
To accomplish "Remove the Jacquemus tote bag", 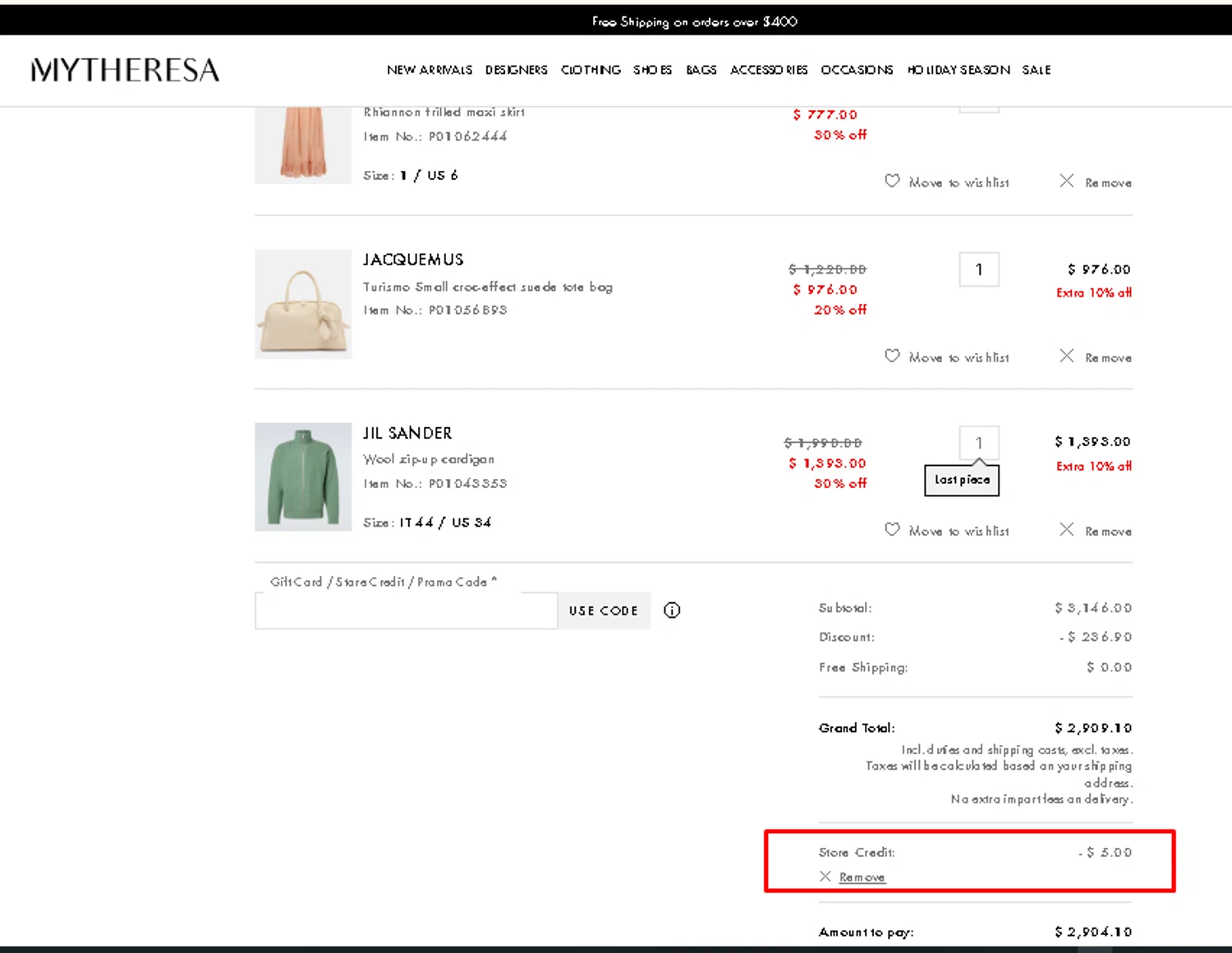I will [1108, 357].
